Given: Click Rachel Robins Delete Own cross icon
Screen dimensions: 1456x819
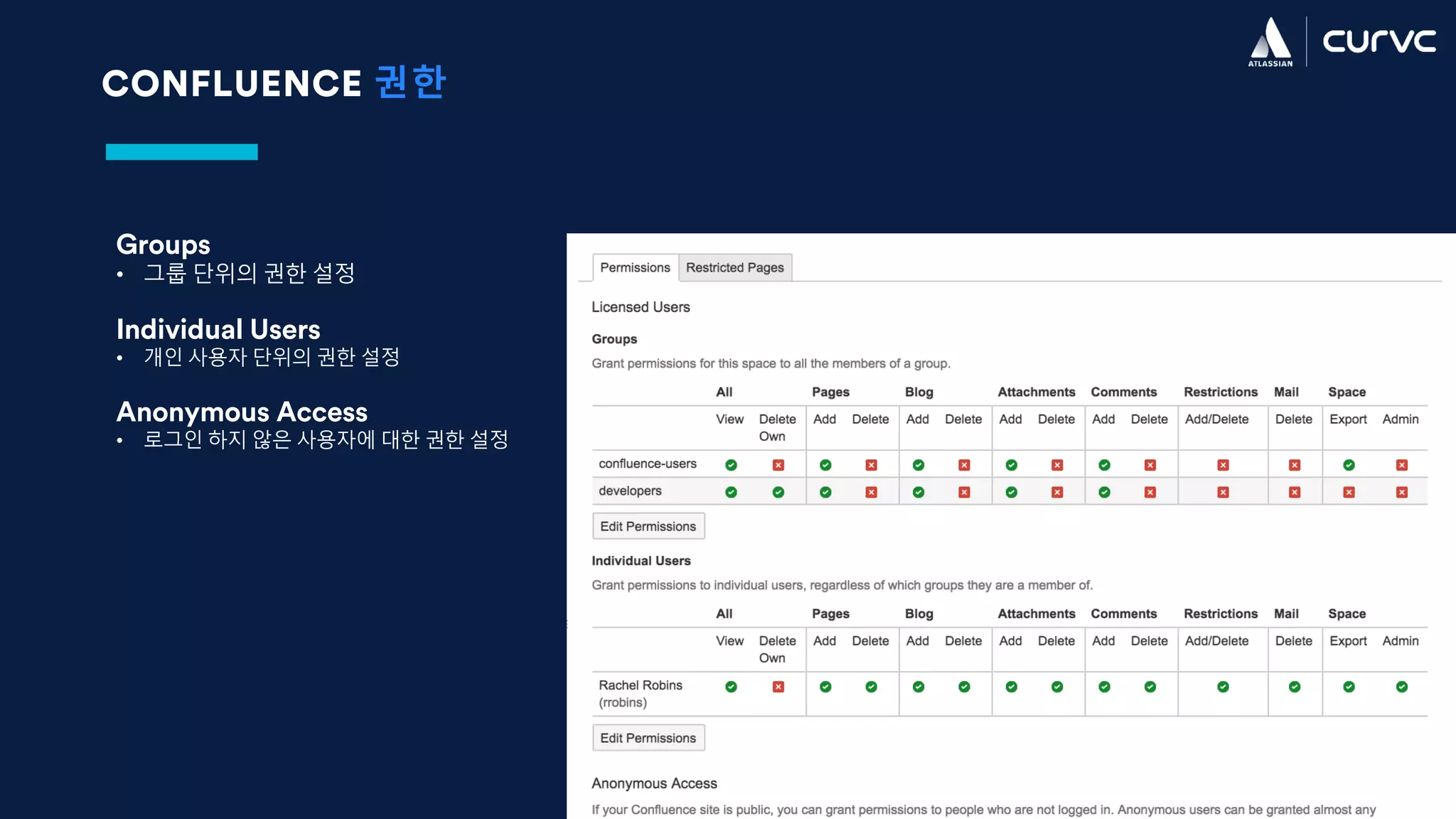Looking at the screenshot, I should (x=778, y=687).
